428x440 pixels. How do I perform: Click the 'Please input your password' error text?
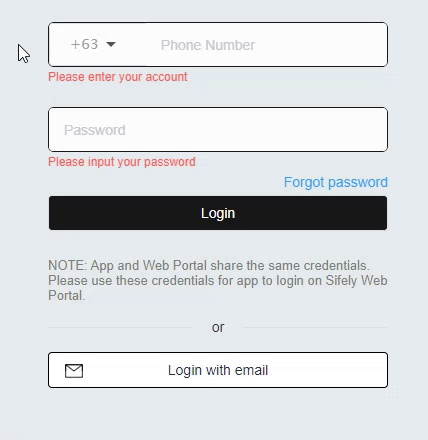click(x=122, y=162)
